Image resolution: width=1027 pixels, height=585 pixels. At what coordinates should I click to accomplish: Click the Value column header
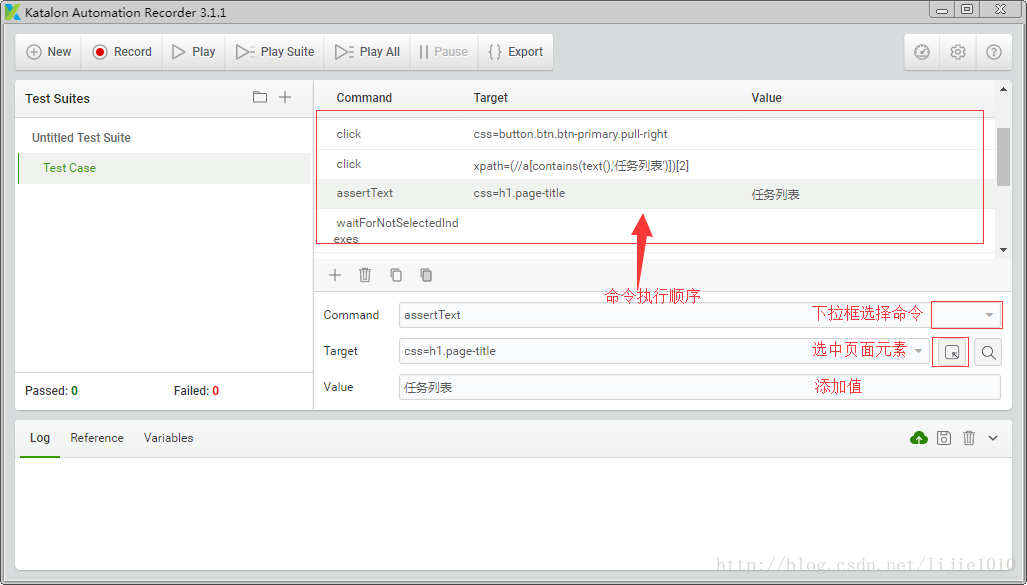(x=766, y=98)
